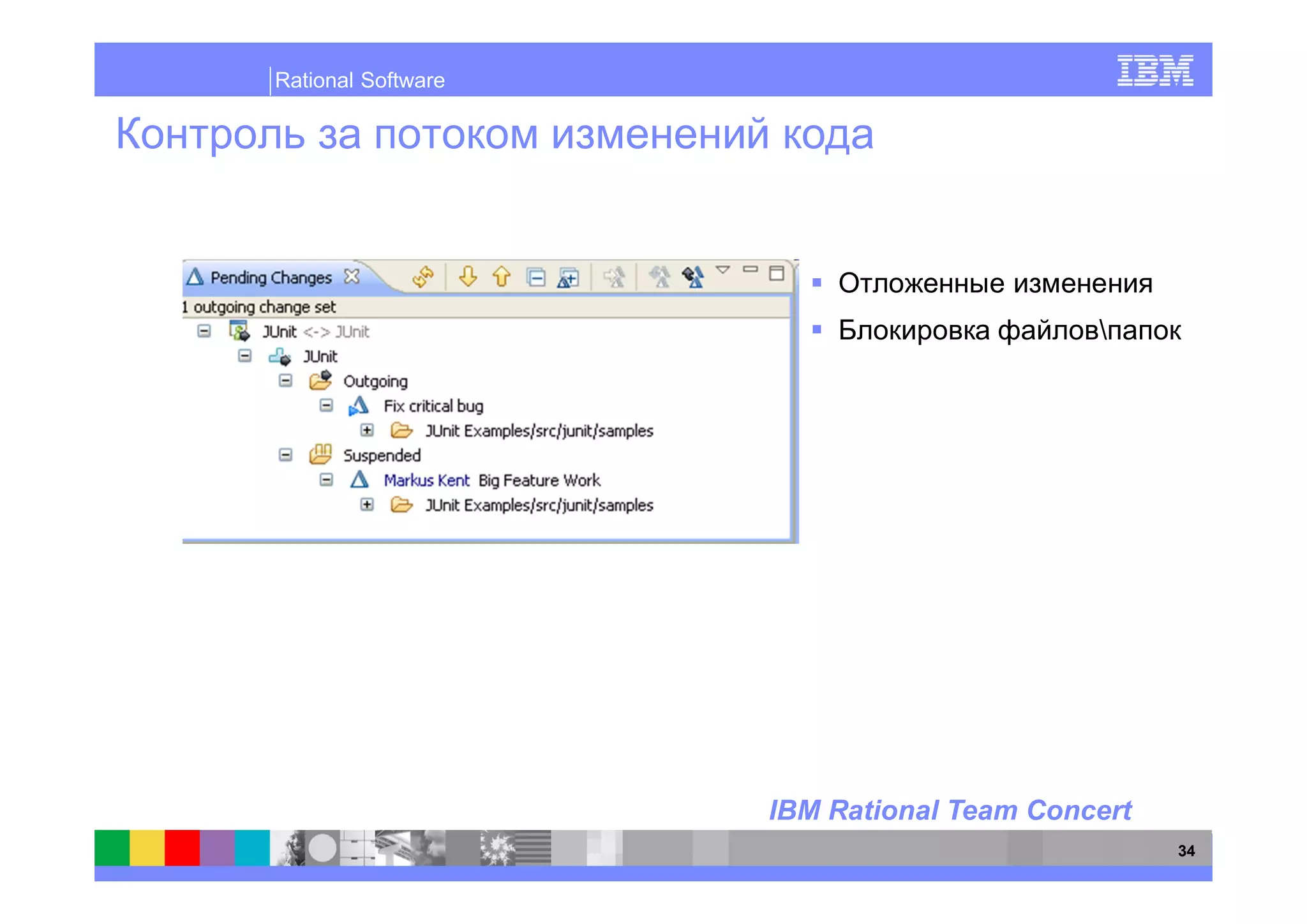The width and height of the screenshot is (1307, 924).
Task: Maximize the Pending Changes view
Action: (777, 273)
